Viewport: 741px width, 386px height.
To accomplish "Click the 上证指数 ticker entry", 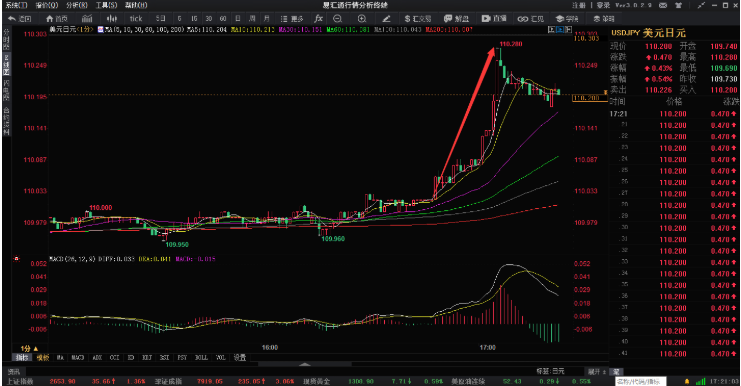I will 21,381.
